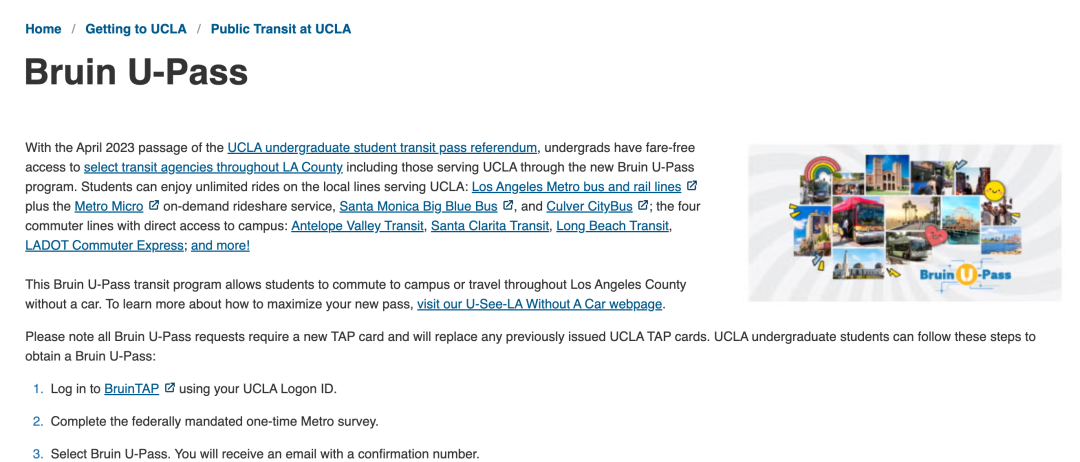
Task: Open the Long Beach Transit link
Action: (612, 226)
